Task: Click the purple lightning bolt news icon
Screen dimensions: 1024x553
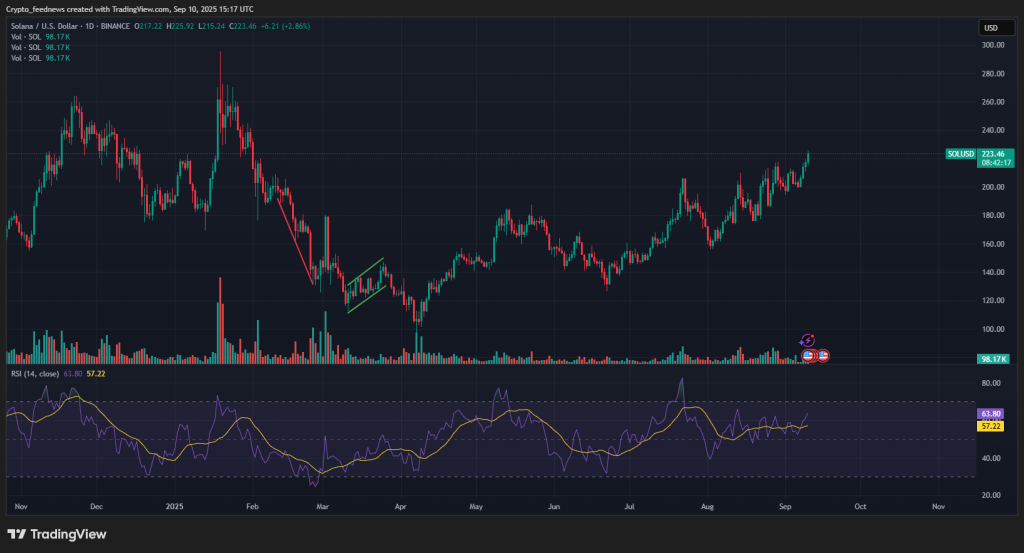Action: (808, 341)
